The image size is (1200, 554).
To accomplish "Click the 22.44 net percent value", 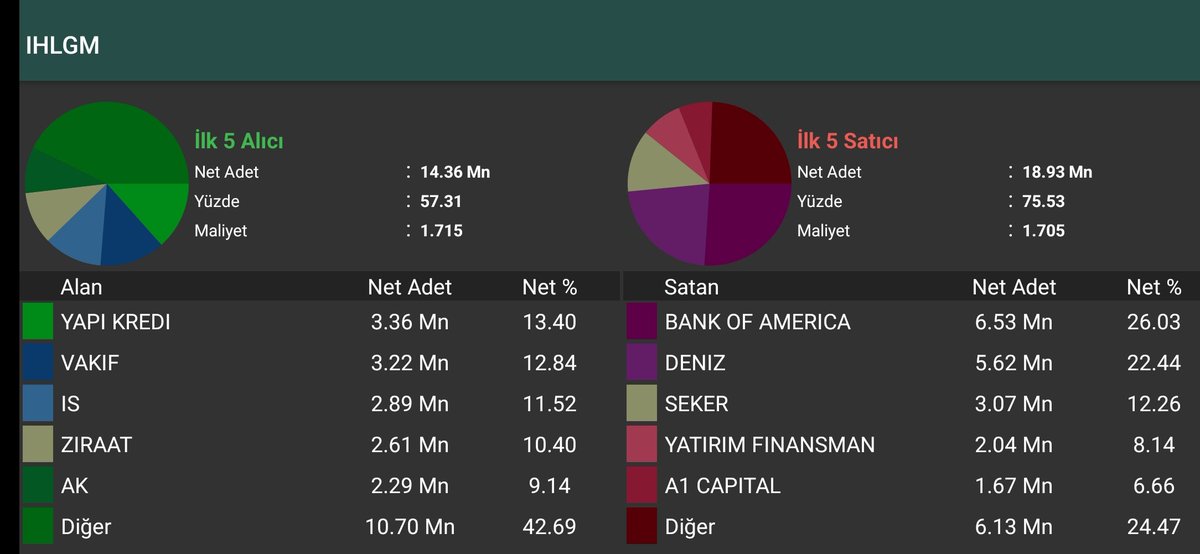I will click(1154, 363).
